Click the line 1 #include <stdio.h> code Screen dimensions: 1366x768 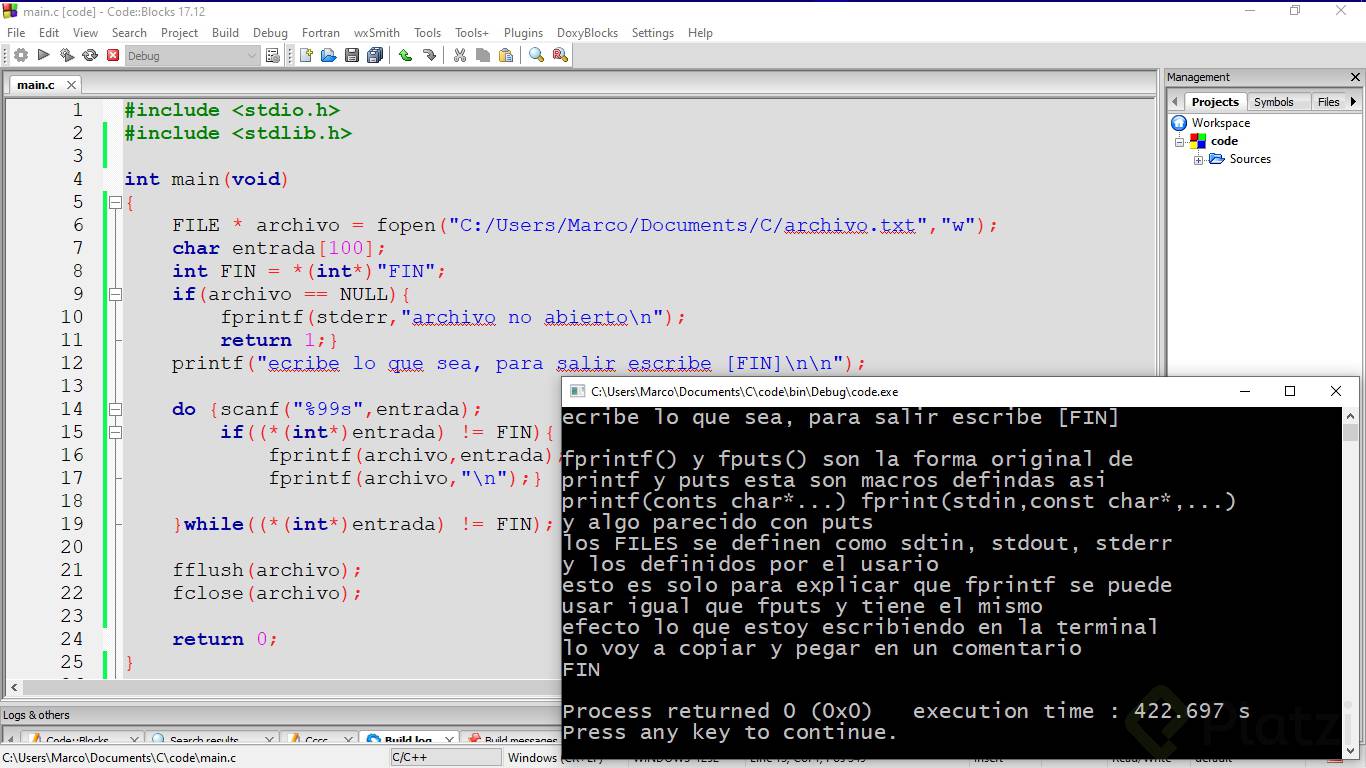(232, 111)
